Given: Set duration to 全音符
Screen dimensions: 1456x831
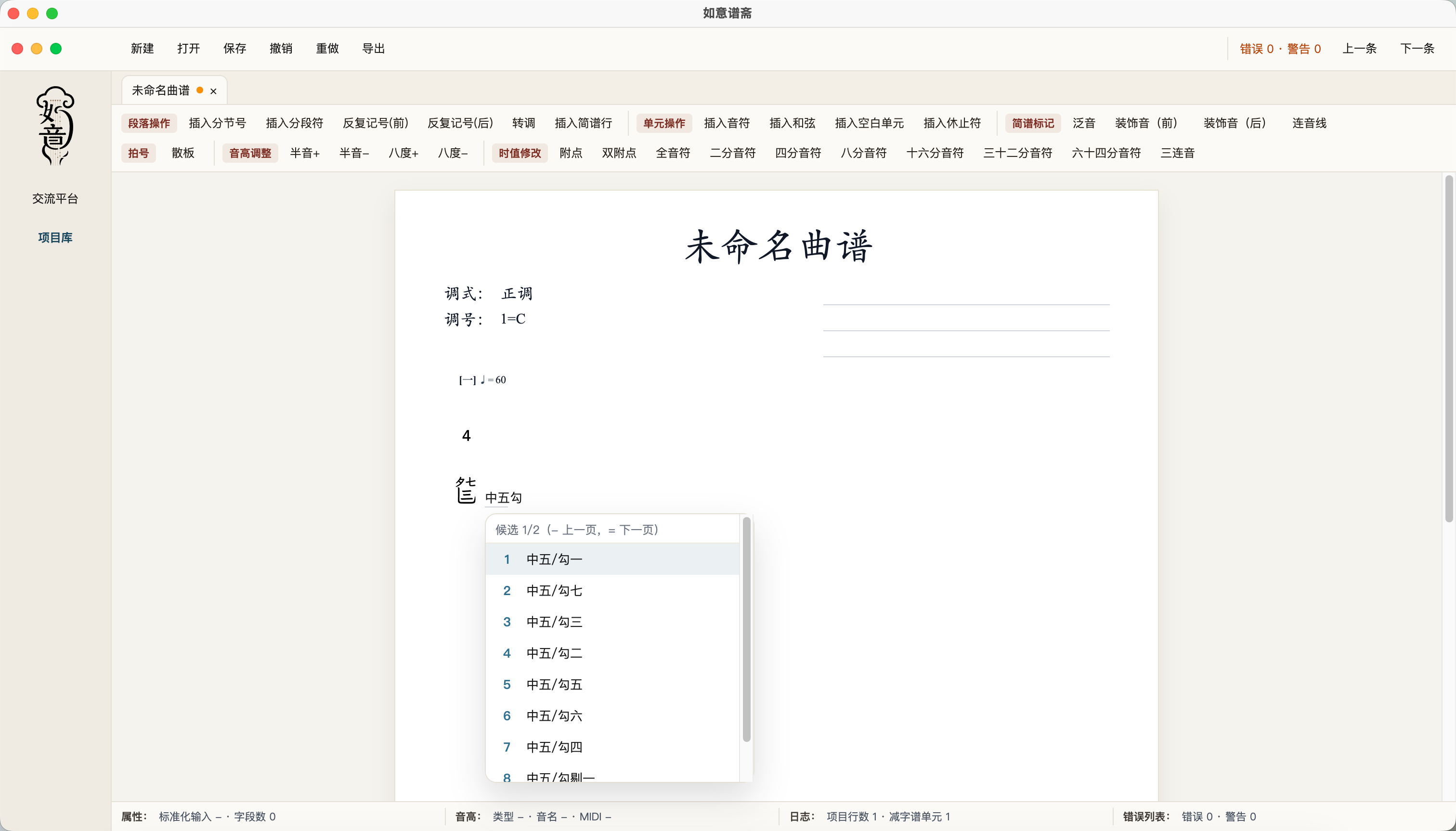Looking at the screenshot, I should tap(673, 153).
